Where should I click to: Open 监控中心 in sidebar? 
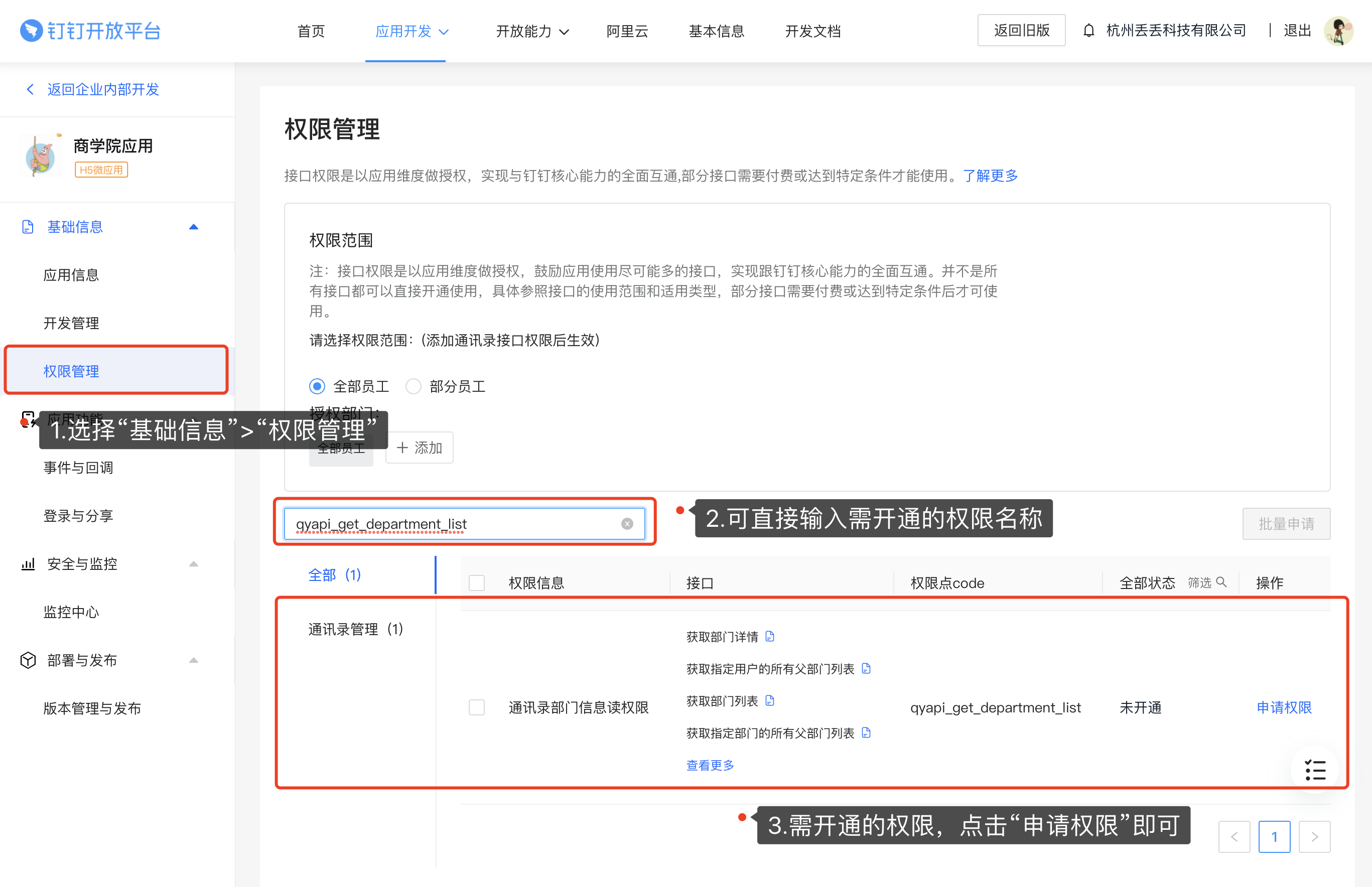tap(71, 612)
